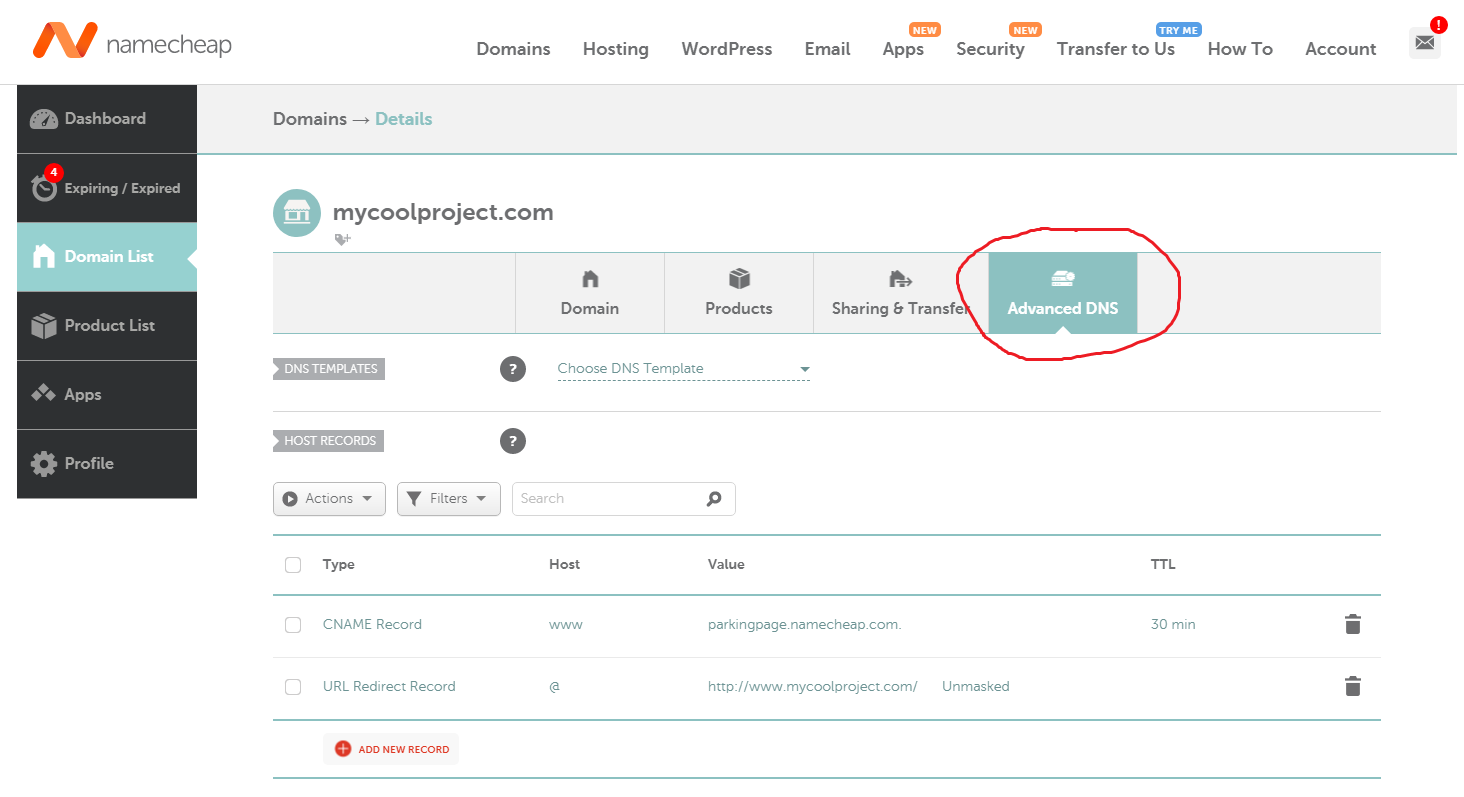
Task: Open the Transfer to Us menu
Action: click(x=1116, y=49)
